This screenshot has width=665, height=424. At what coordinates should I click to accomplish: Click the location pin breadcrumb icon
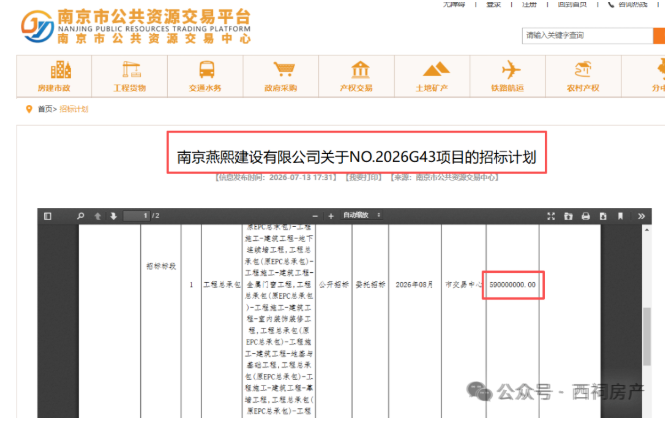[x=29, y=109]
